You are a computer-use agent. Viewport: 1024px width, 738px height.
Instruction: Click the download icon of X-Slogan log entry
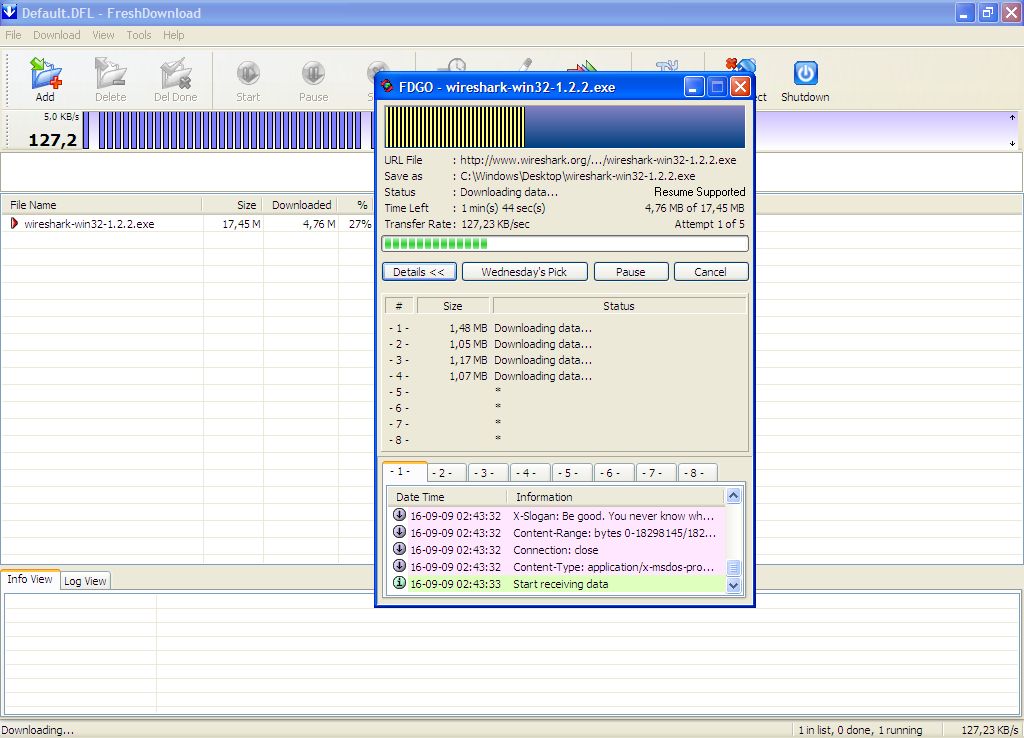[x=399, y=515]
